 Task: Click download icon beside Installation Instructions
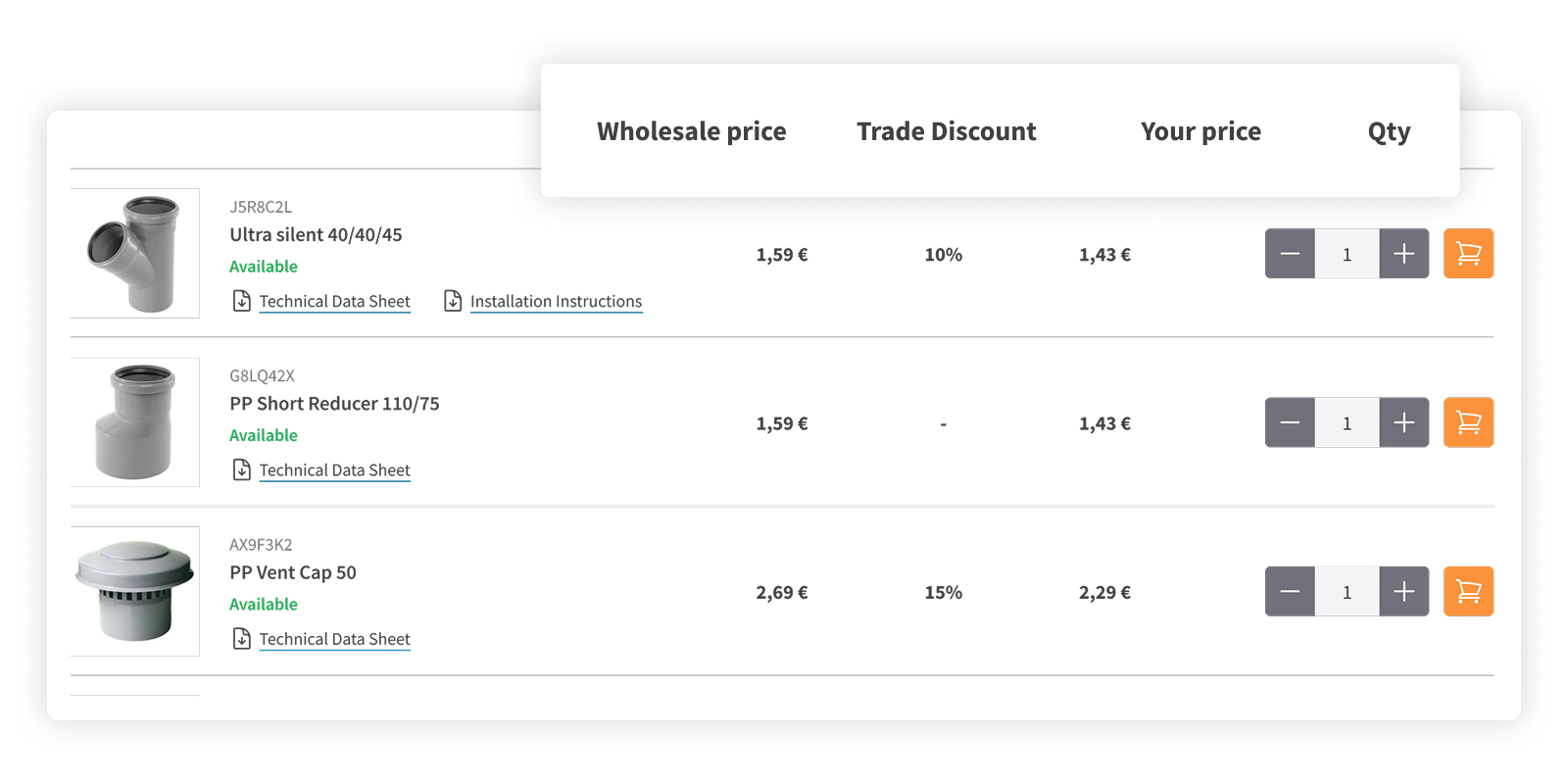[453, 301]
